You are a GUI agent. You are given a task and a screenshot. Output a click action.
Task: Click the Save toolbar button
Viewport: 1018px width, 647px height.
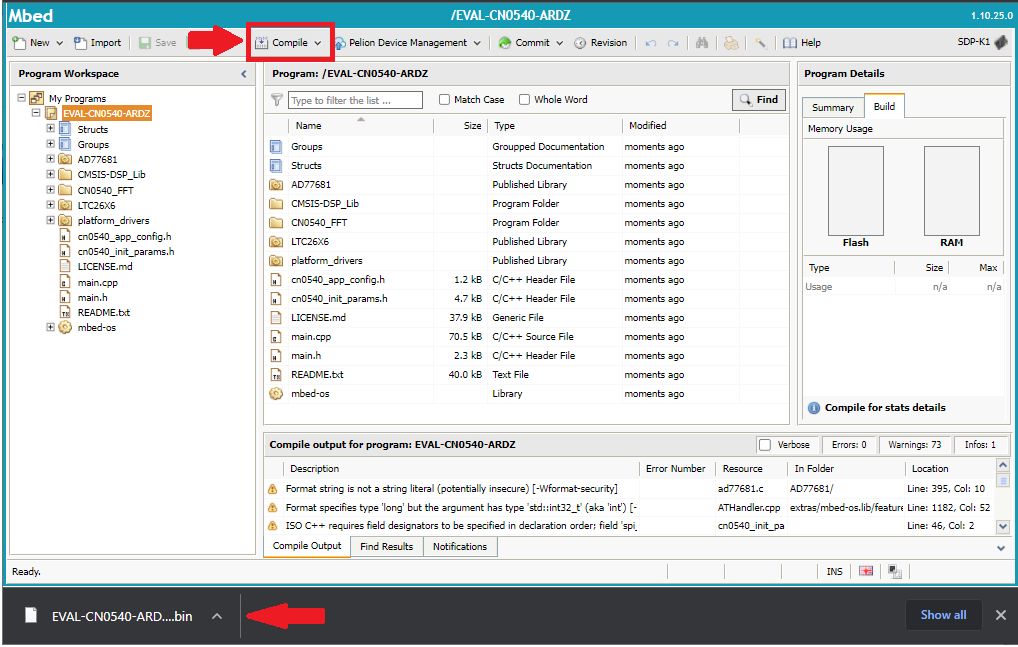[x=158, y=43]
